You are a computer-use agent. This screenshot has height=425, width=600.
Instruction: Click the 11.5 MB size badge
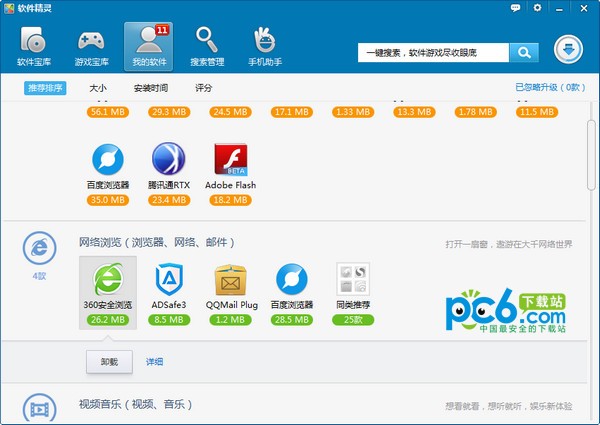tap(537, 112)
